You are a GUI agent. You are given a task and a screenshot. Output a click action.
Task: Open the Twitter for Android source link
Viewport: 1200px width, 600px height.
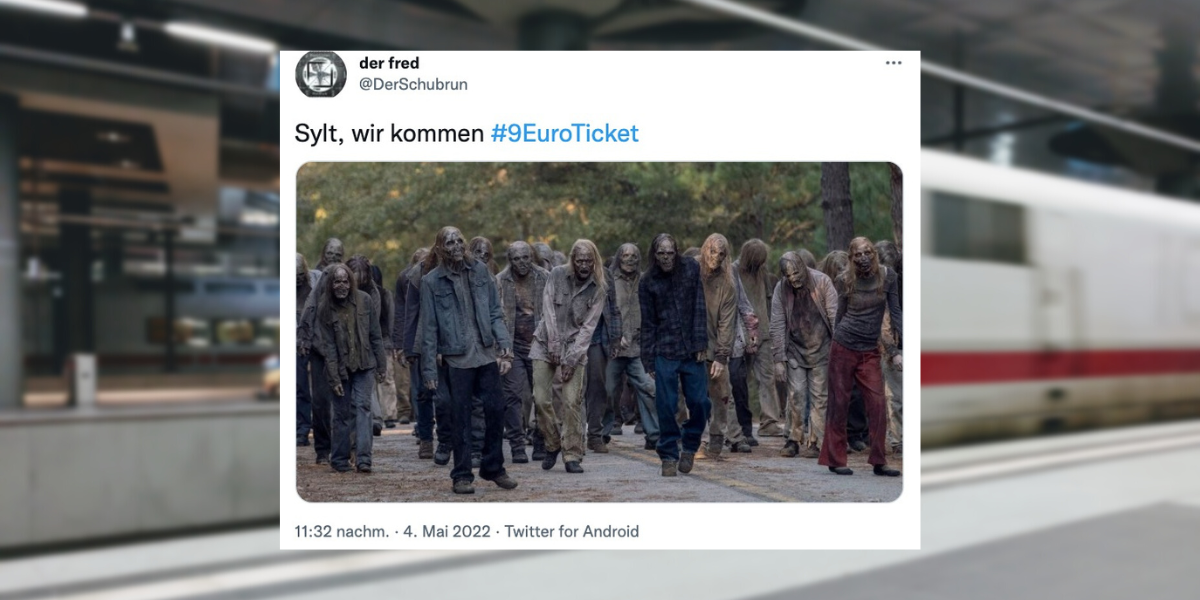pyautogui.click(x=571, y=531)
